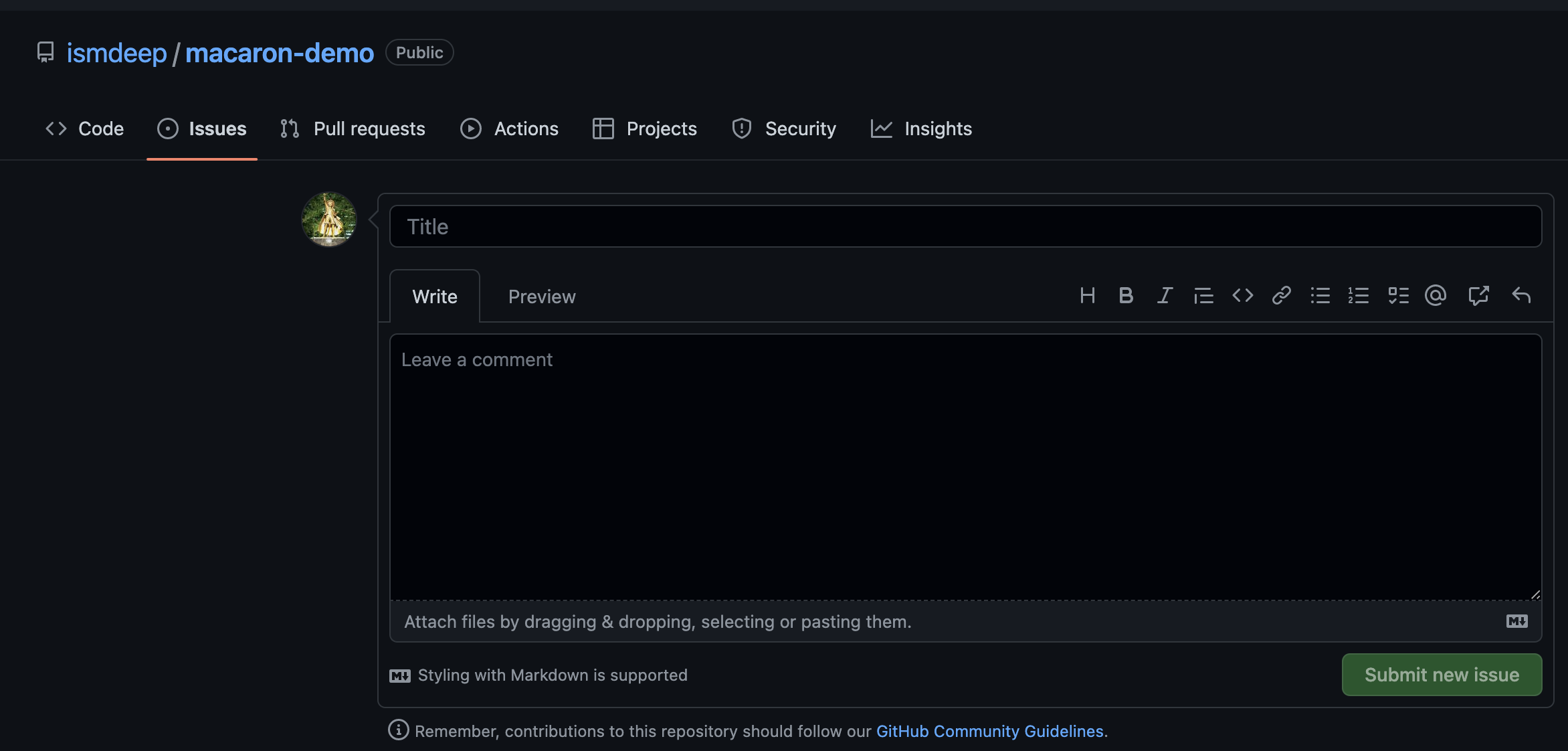Open the Actions tab

pyautogui.click(x=510, y=129)
